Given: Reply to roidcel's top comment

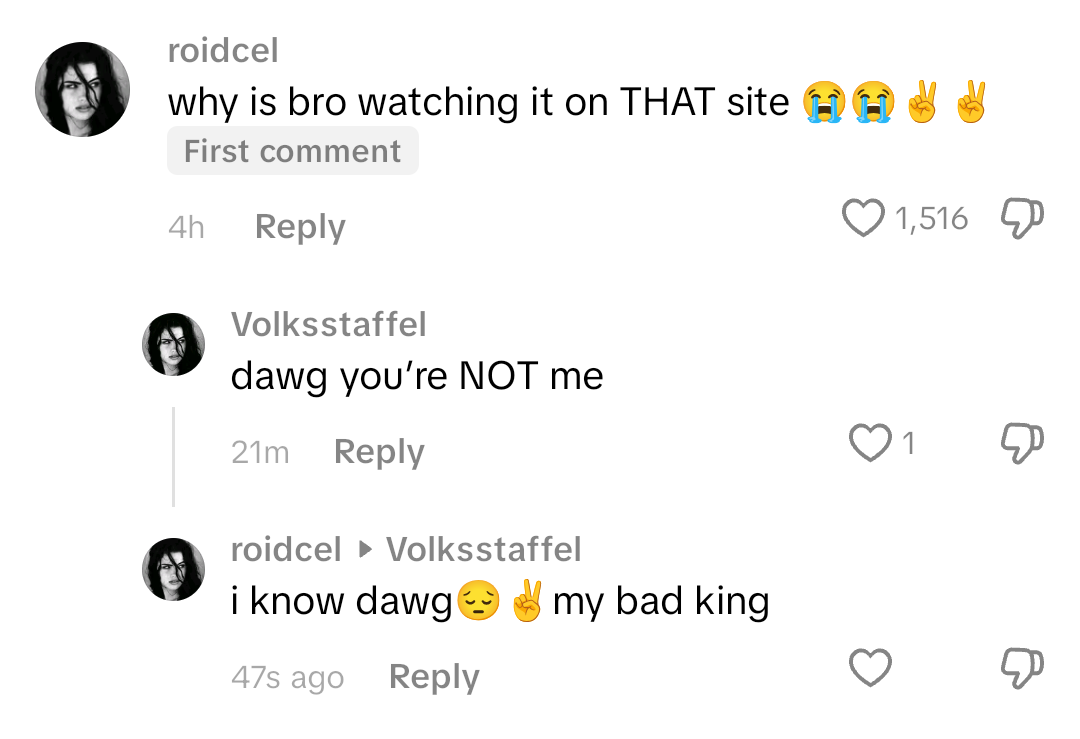Looking at the screenshot, I should pos(300,227).
